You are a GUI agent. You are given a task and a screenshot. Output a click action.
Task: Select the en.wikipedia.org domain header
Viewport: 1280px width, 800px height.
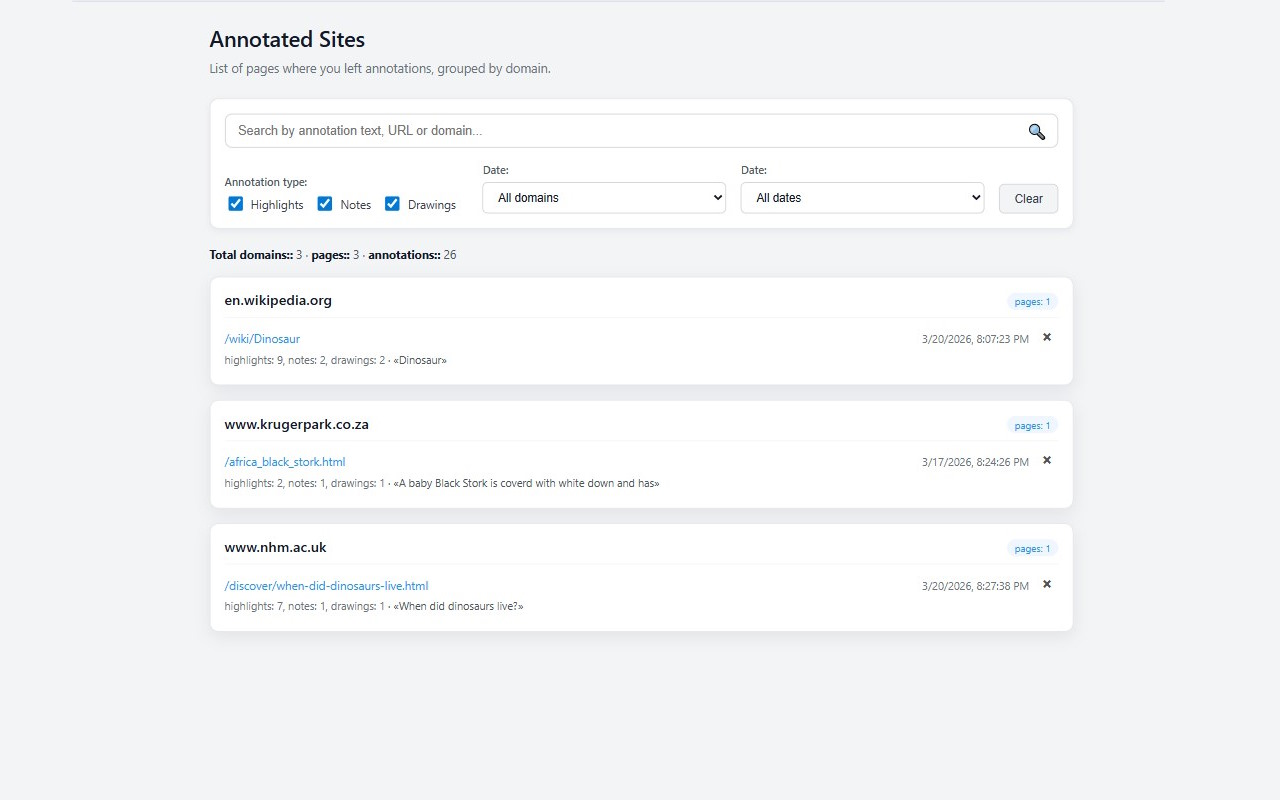278,300
